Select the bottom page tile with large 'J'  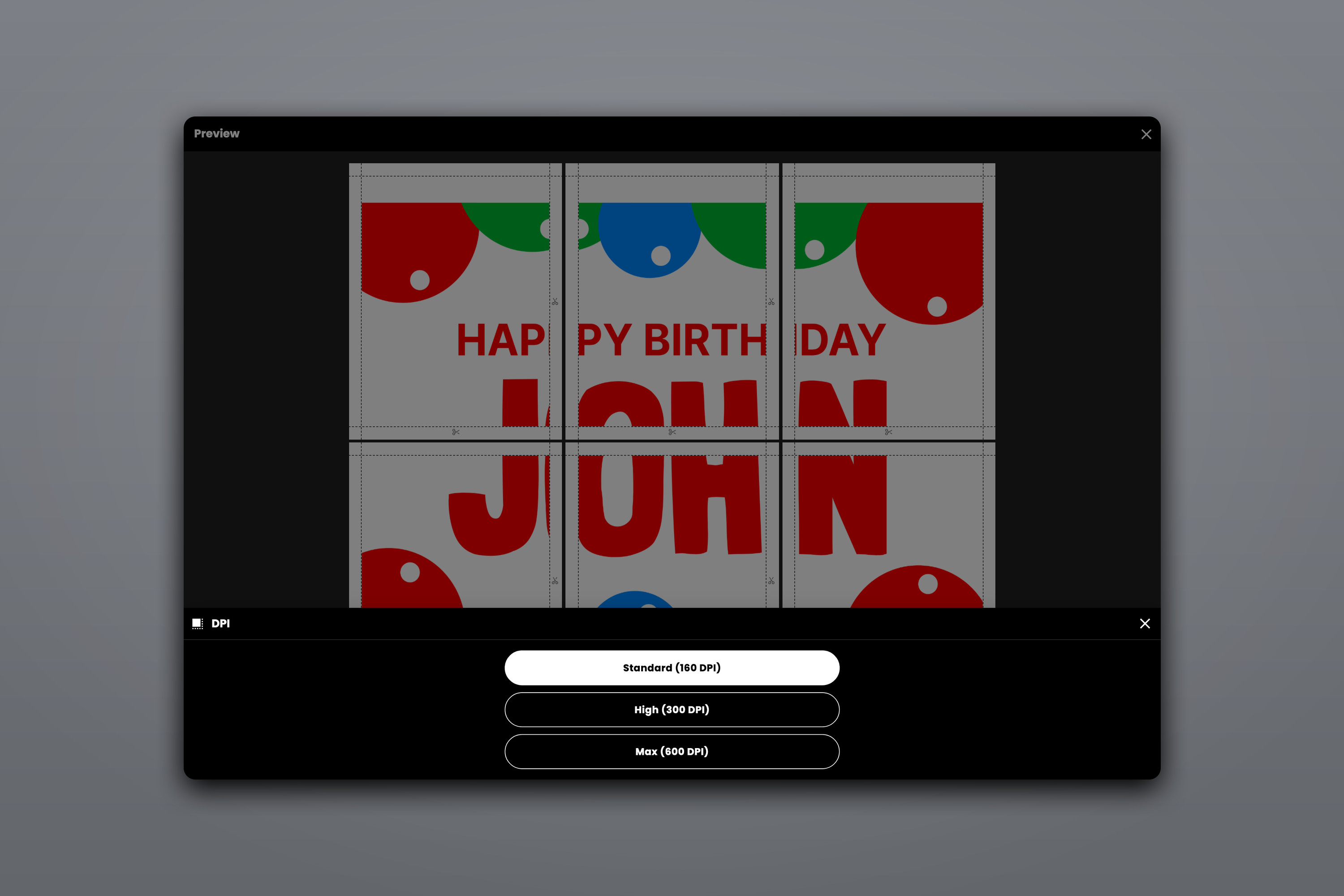pos(456,525)
